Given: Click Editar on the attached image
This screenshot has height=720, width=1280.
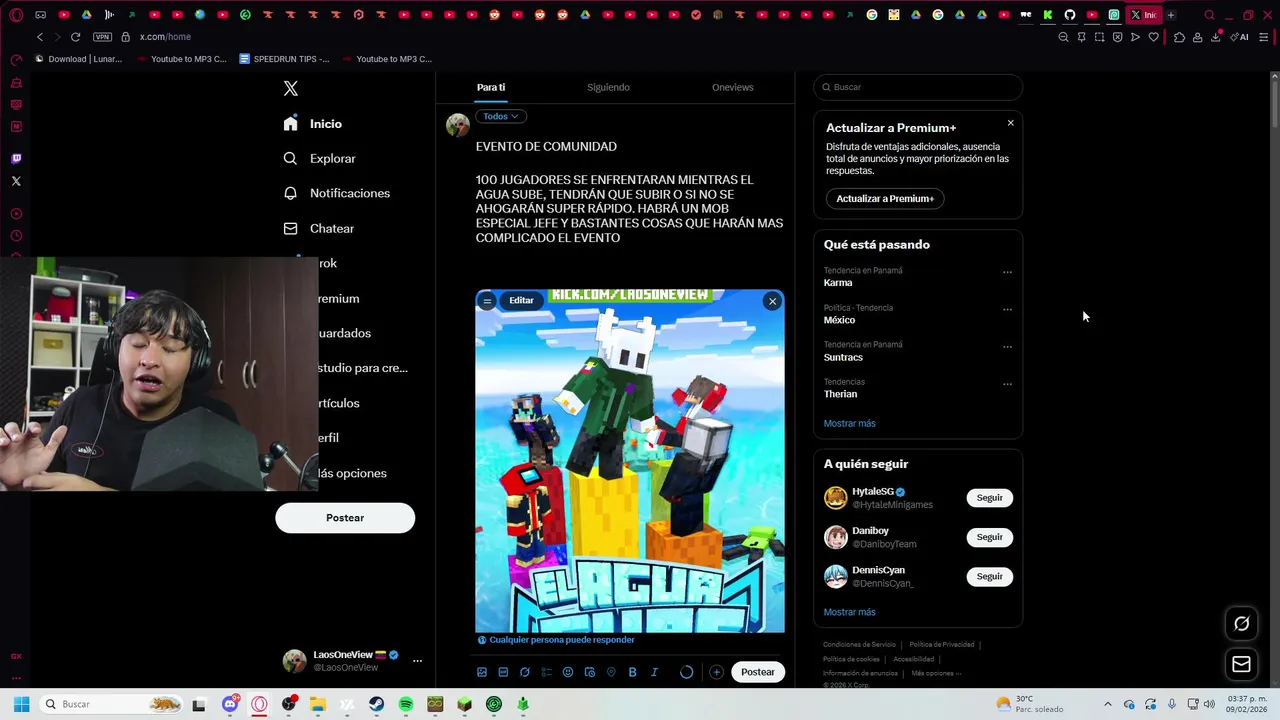Looking at the screenshot, I should [521, 300].
